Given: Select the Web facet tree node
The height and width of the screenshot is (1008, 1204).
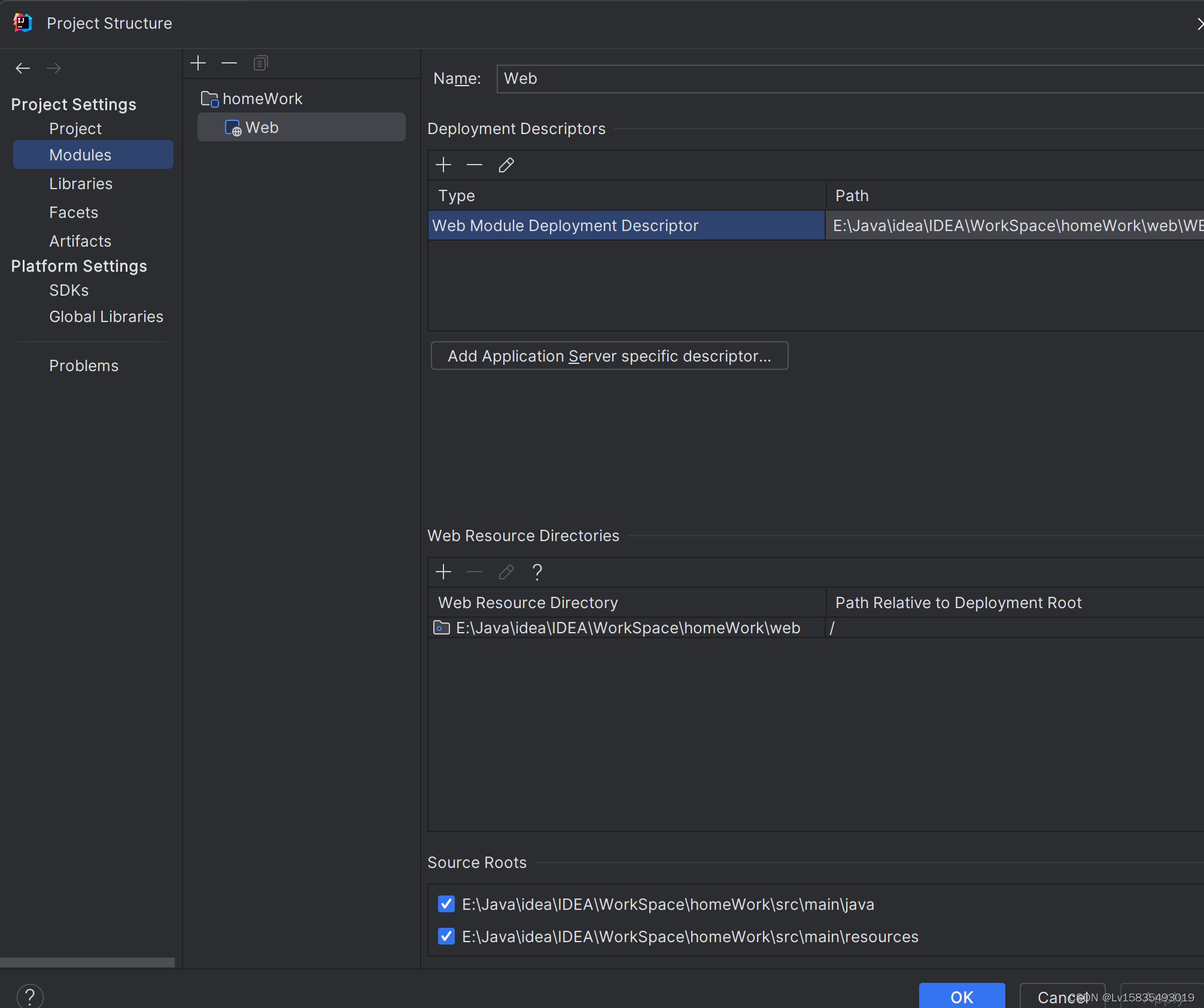Looking at the screenshot, I should click(x=262, y=127).
